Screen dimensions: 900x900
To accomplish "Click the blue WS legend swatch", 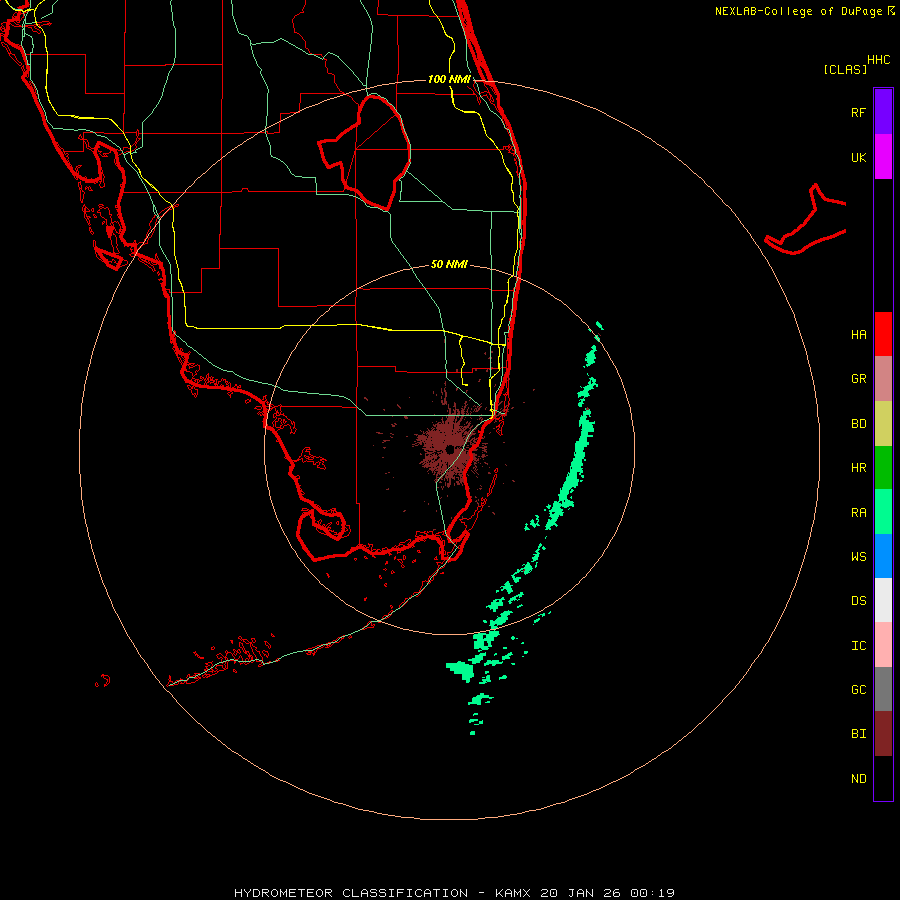I will (x=883, y=556).
